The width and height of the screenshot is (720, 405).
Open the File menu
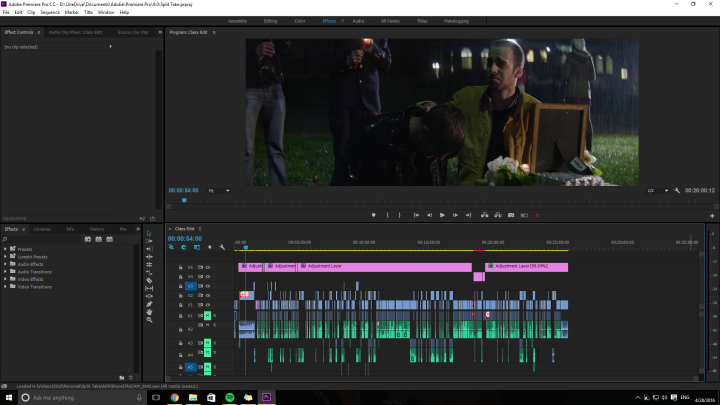tap(6, 12)
